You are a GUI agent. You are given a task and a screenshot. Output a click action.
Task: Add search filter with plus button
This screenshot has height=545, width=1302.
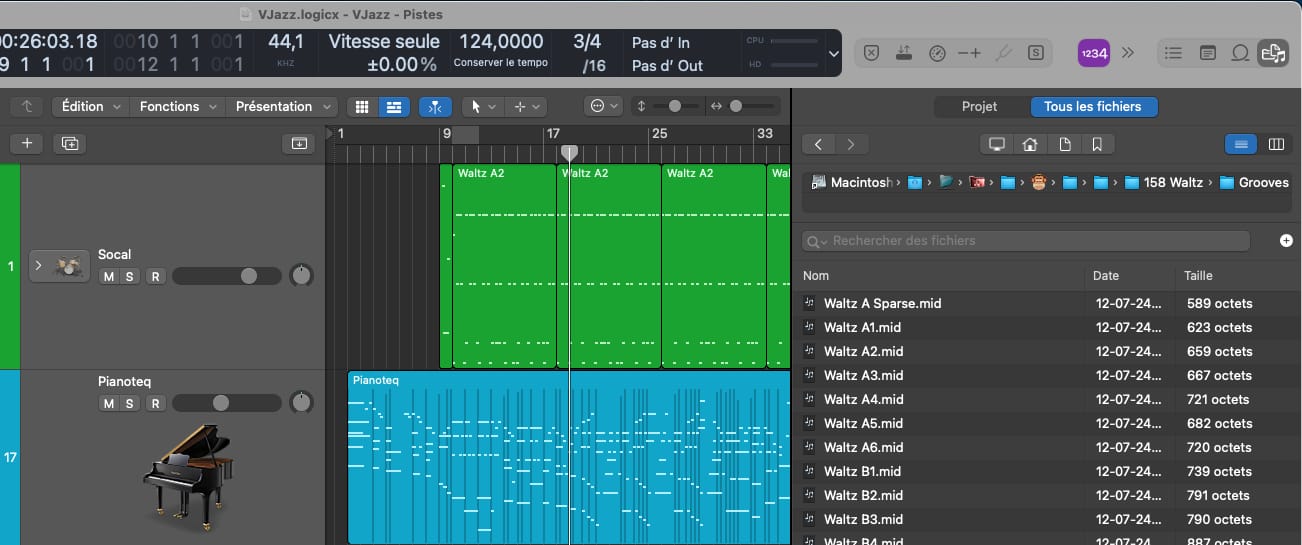tap(1286, 241)
